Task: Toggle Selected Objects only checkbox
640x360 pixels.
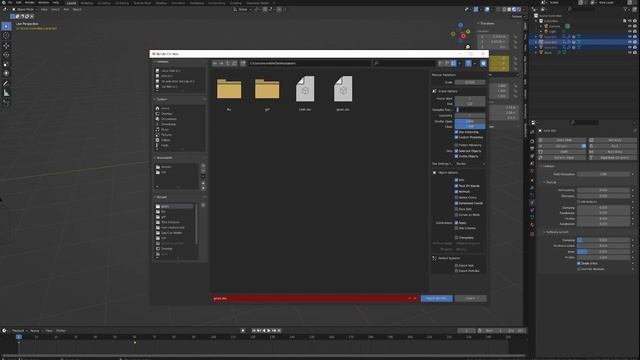Action: 456,151
